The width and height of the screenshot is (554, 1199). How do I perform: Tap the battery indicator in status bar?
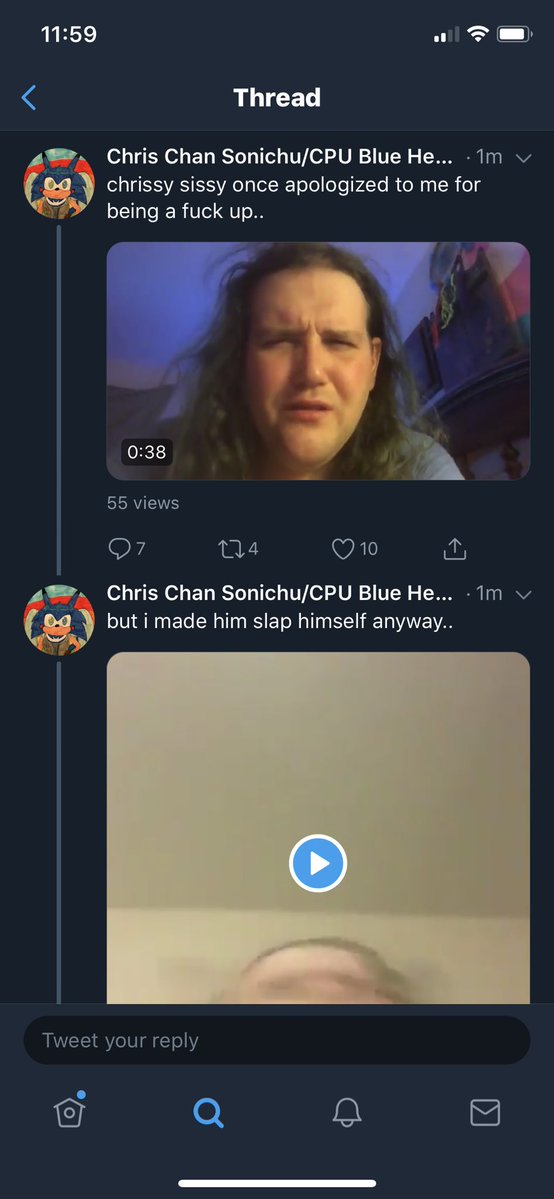point(515,34)
